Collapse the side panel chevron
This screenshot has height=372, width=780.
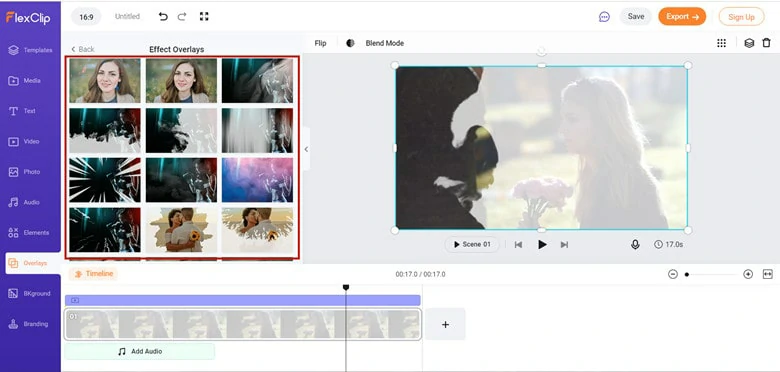306,149
